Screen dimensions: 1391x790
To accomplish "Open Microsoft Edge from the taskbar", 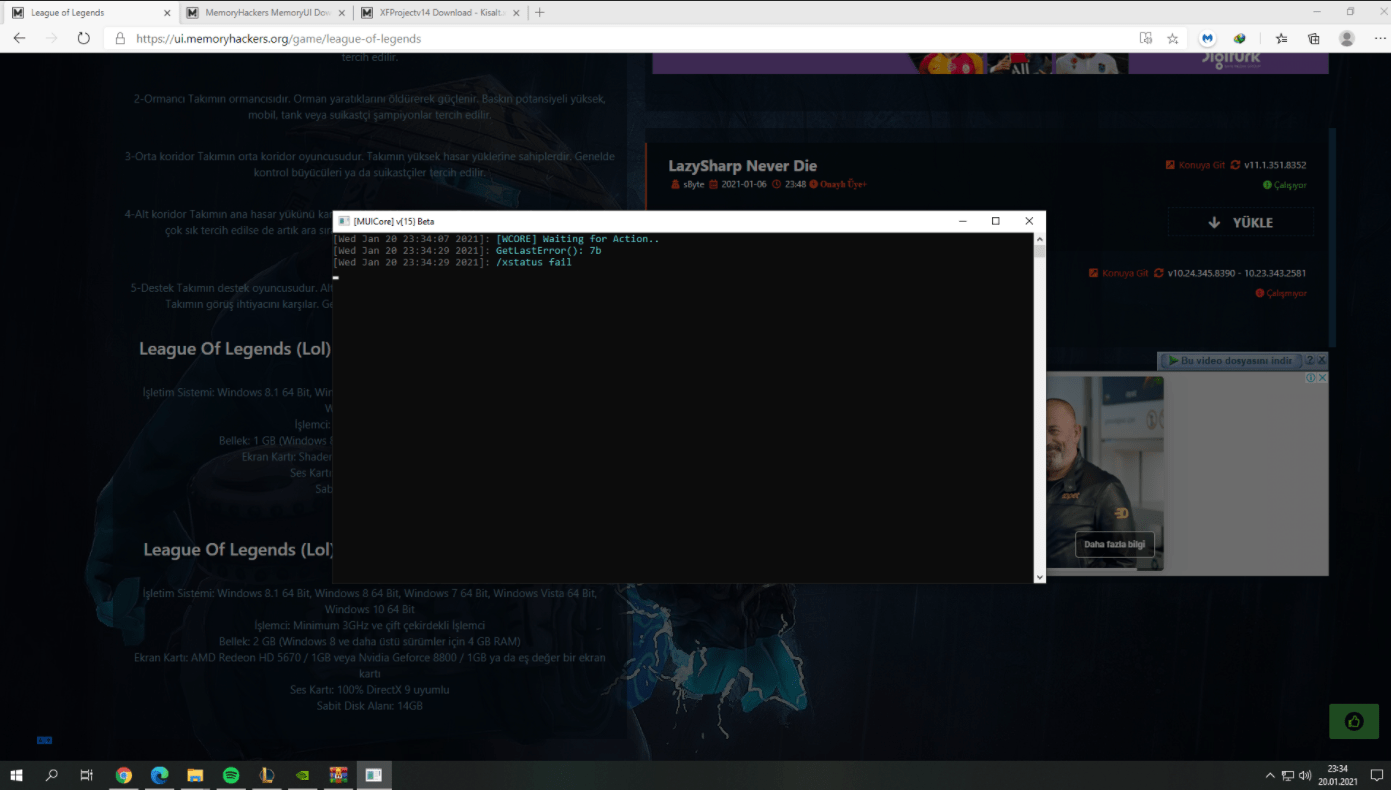I will (x=159, y=775).
